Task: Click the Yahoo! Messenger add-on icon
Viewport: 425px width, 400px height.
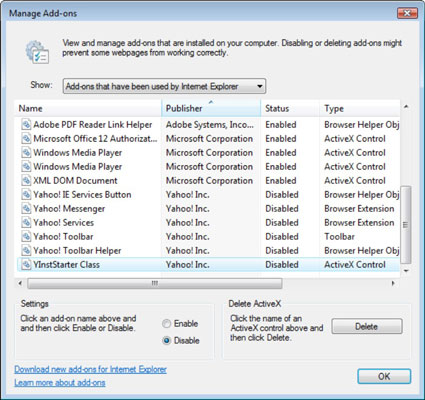Action: (x=26, y=209)
